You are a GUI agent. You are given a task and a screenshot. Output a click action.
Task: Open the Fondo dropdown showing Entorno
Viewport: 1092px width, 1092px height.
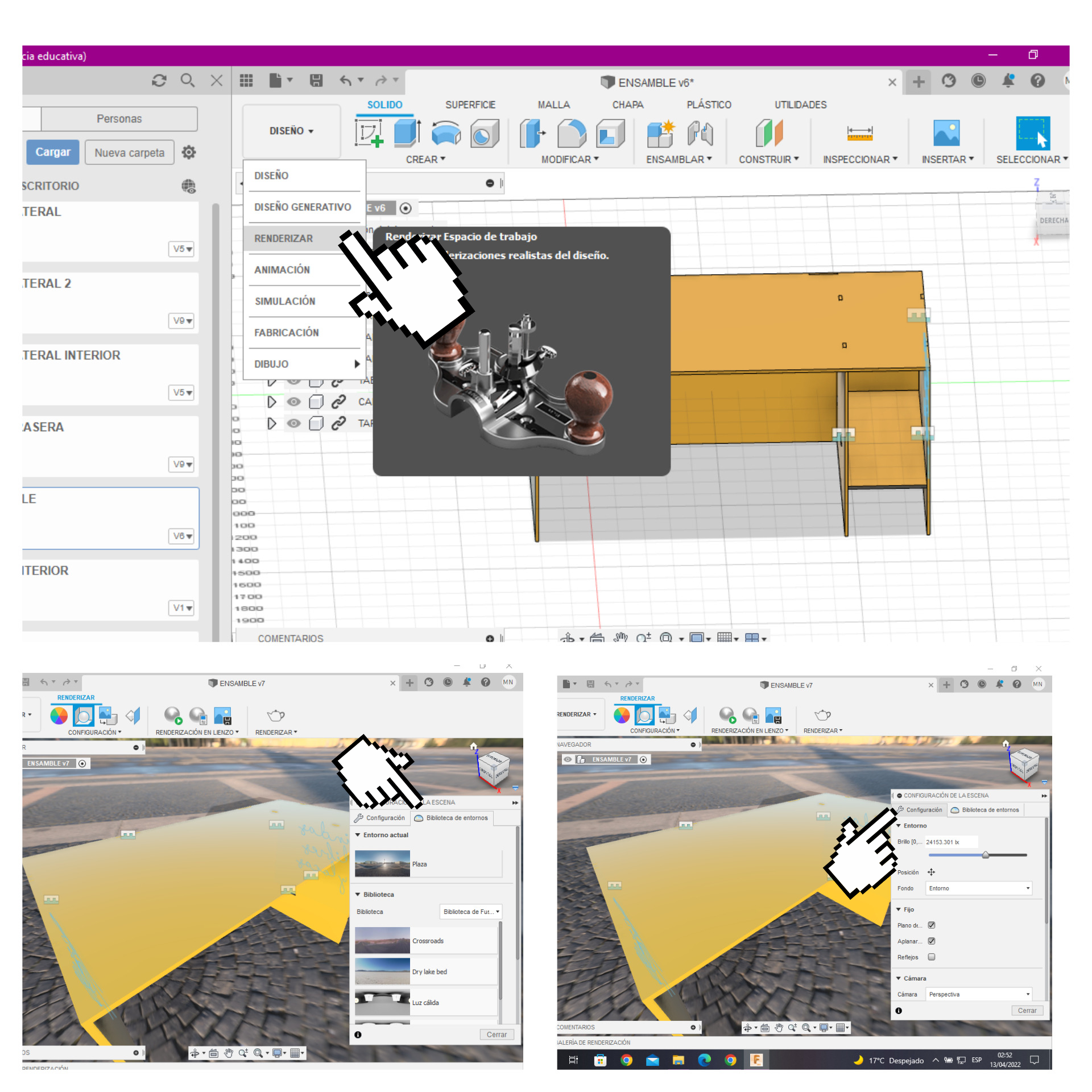[x=979, y=888]
